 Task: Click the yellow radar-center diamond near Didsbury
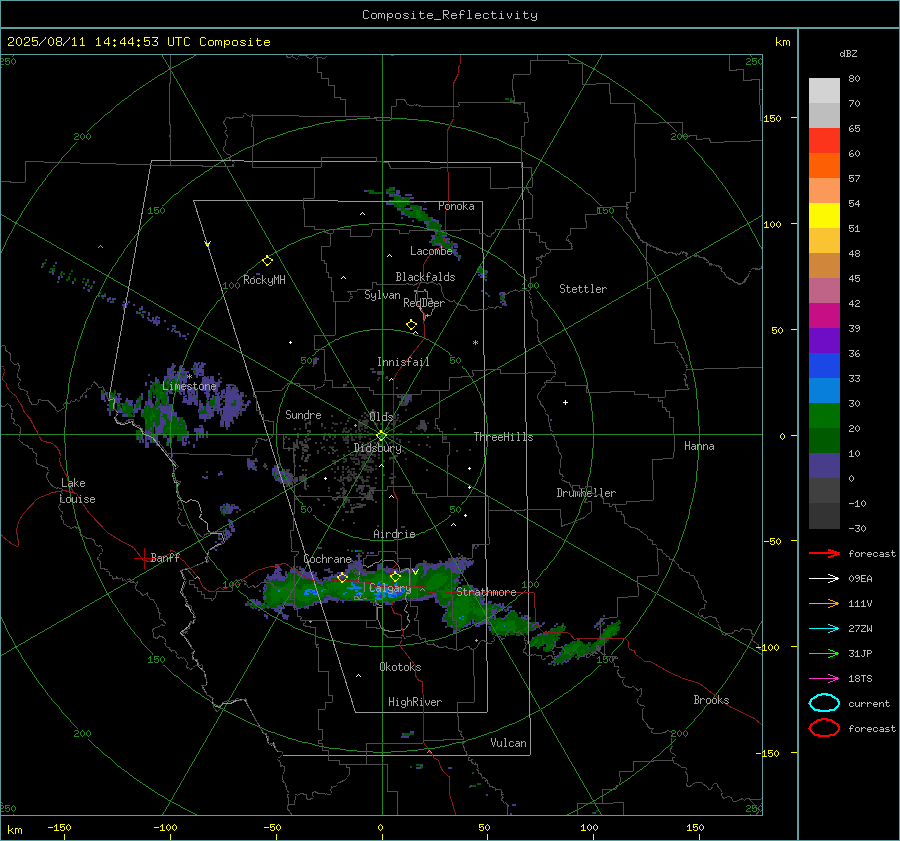[x=381, y=436]
